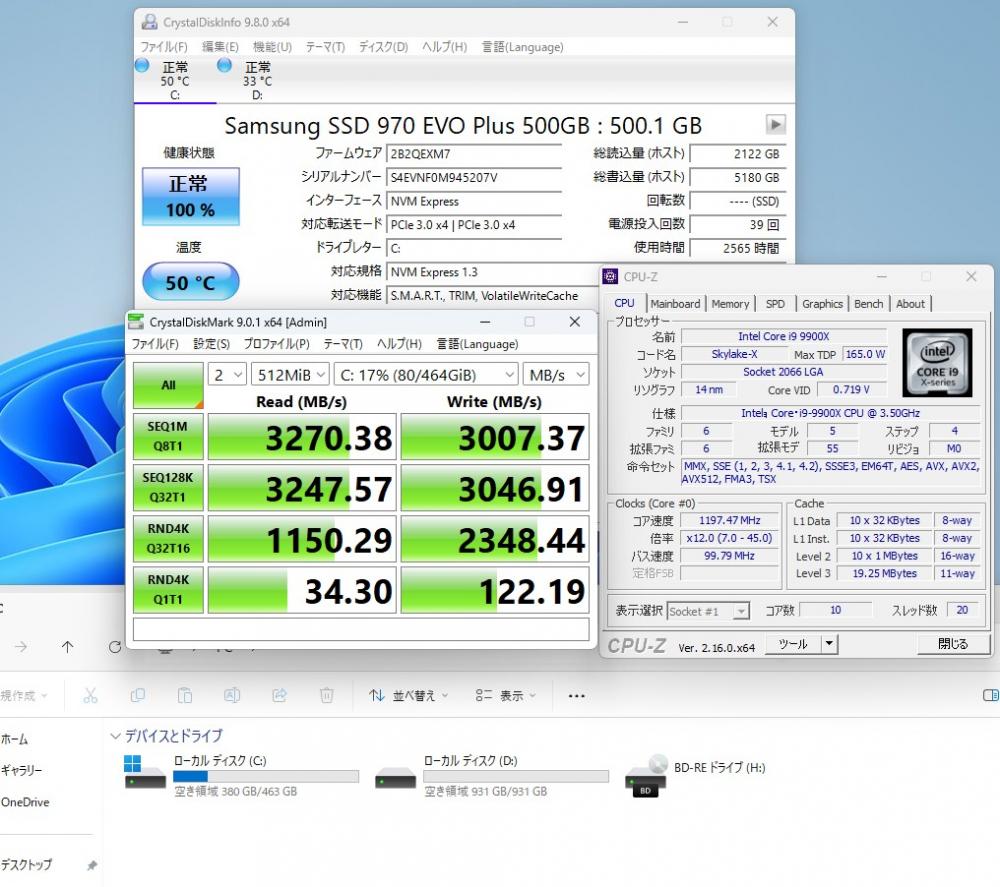Open OneDrive in Explorer sidebar
This screenshot has width=1000, height=887.
[x=25, y=802]
